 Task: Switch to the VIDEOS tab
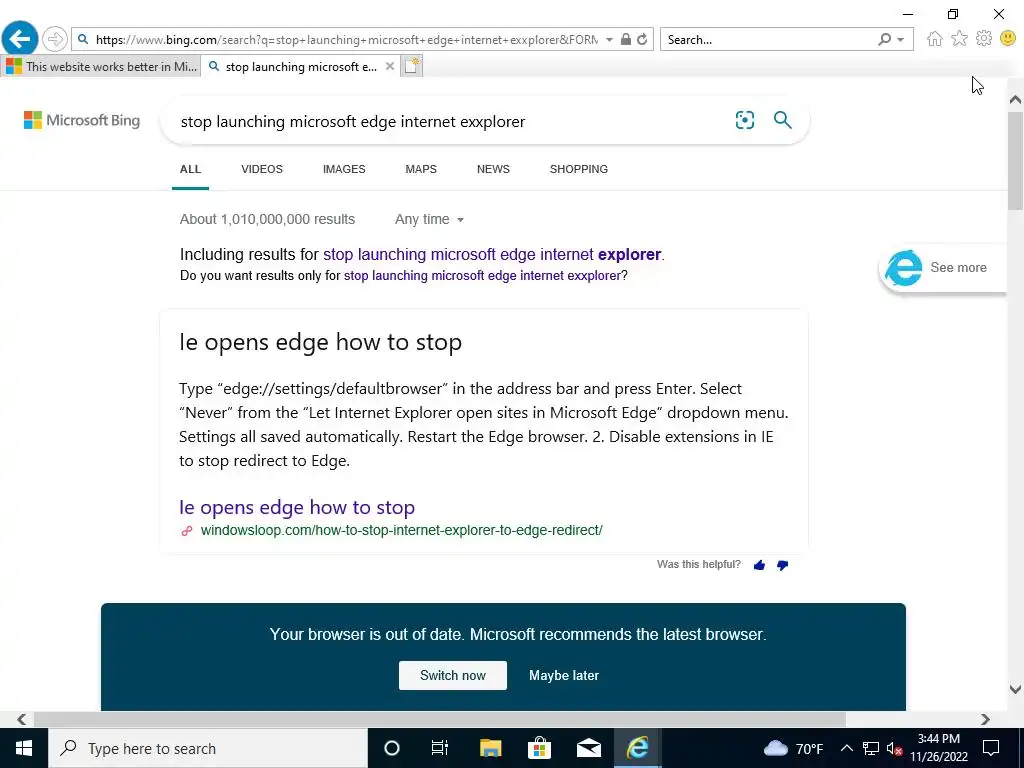click(262, 169)
